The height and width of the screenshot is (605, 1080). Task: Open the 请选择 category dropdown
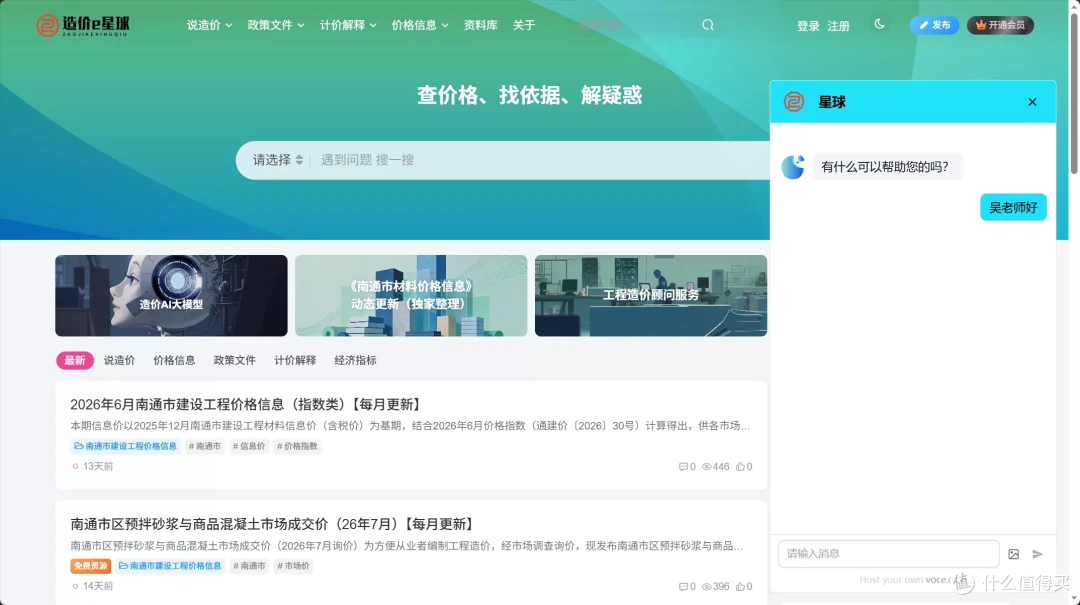(x=278, y=160)
